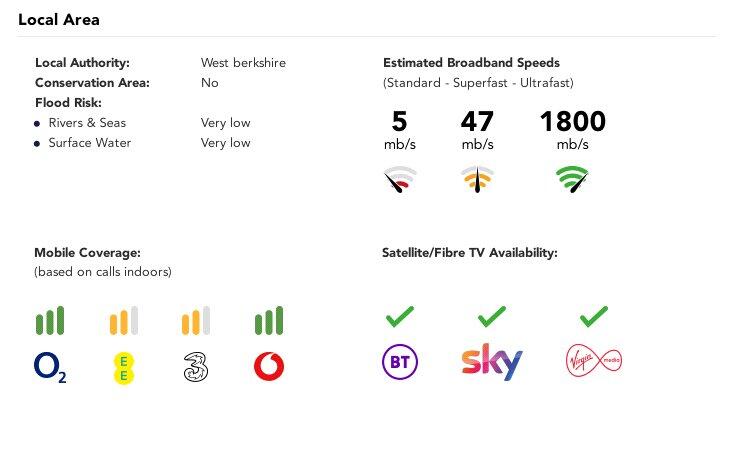Click the West berkshire local authority value
The width and height of the screenshot is (733, 451).
coord(243,63)
